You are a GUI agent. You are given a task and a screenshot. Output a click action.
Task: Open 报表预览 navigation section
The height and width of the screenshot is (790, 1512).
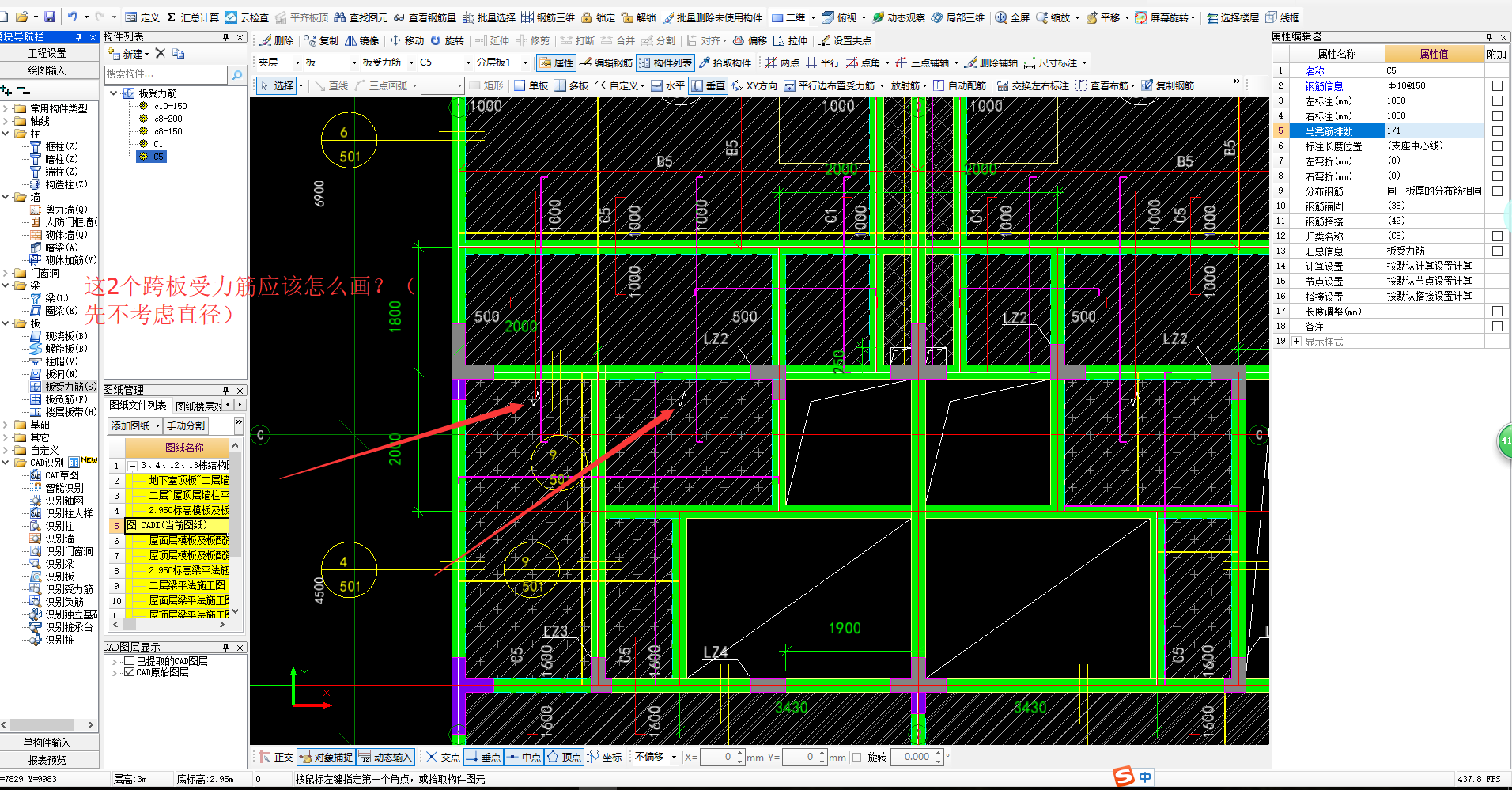click(47, 760)
